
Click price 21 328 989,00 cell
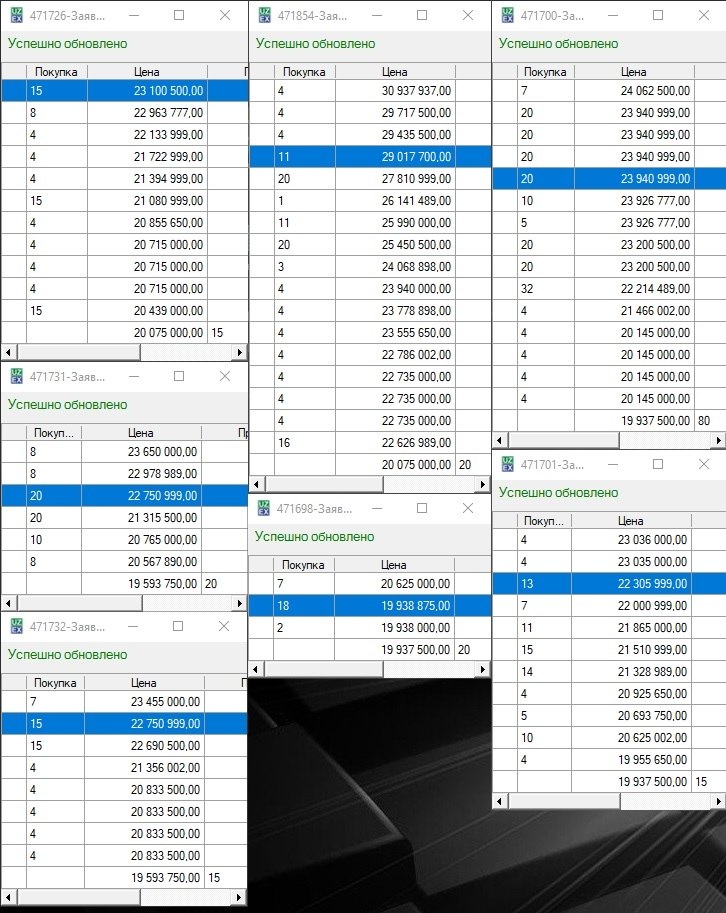click(631, 672)
